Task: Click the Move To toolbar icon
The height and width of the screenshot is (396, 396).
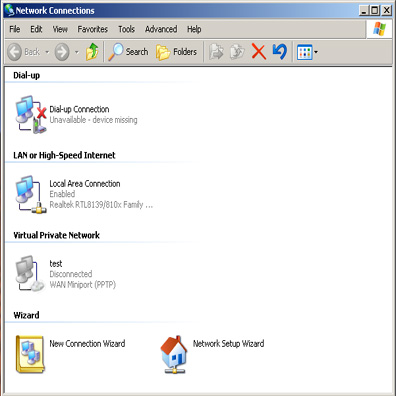Action: pos(216,52)
